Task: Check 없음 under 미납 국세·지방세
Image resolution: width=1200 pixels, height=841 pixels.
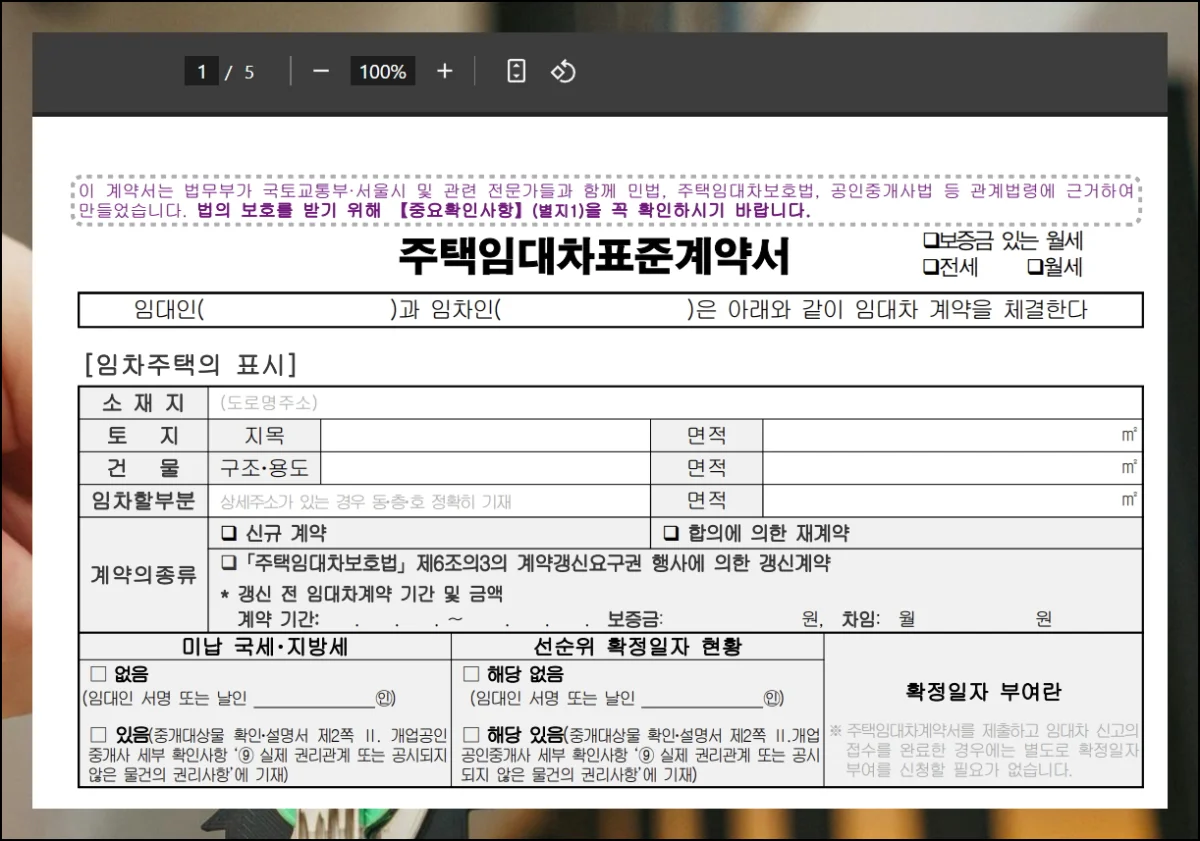Action: (x=98, y=675)
